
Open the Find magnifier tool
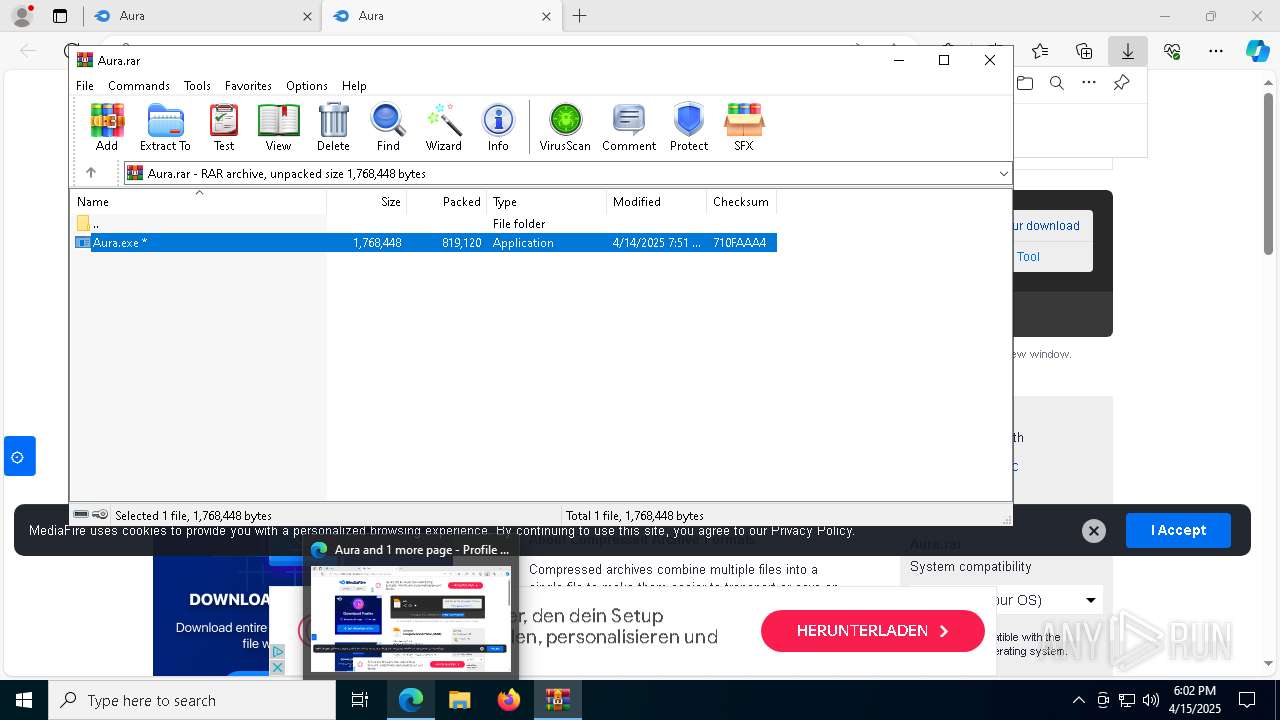(388, 127)
